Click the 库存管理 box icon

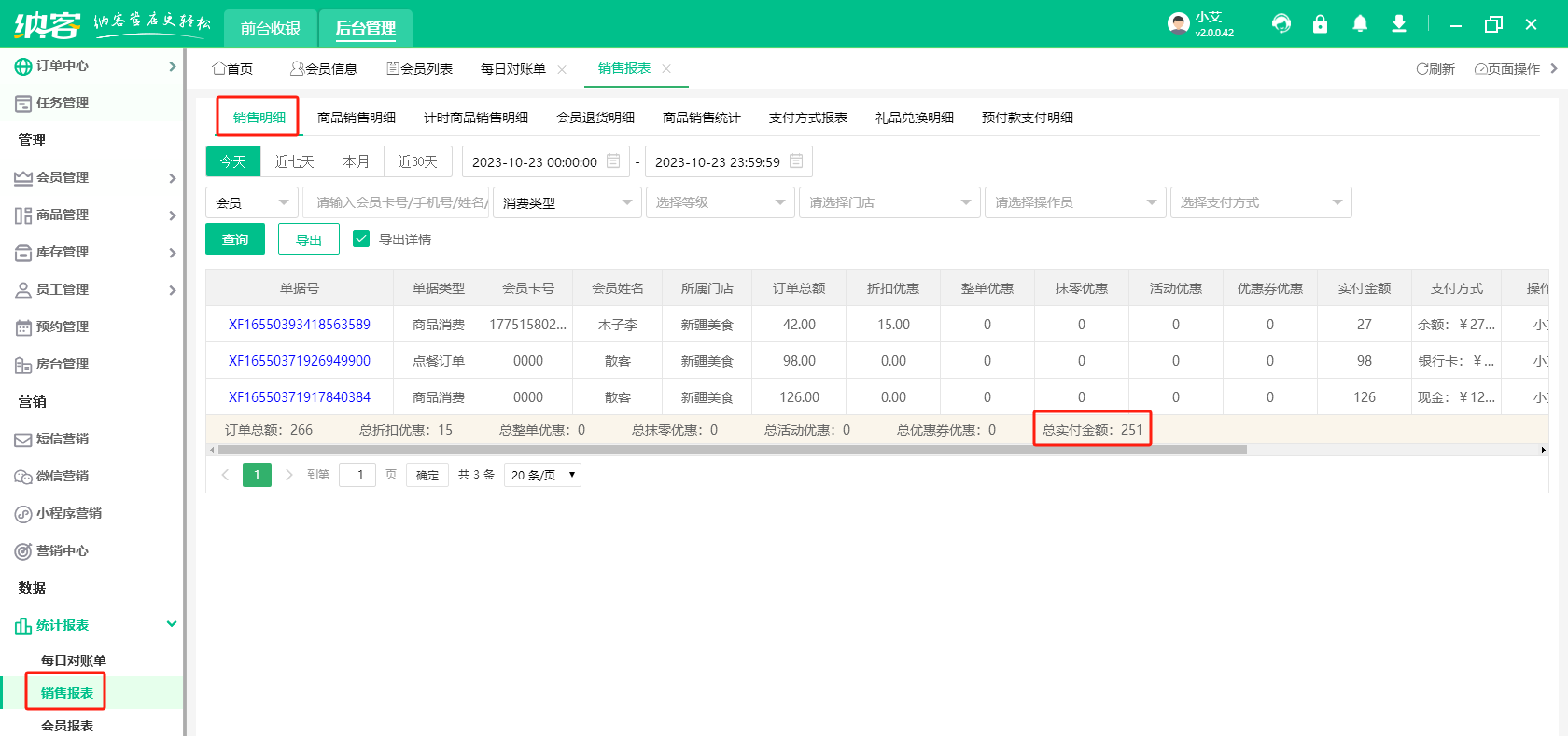23,253
